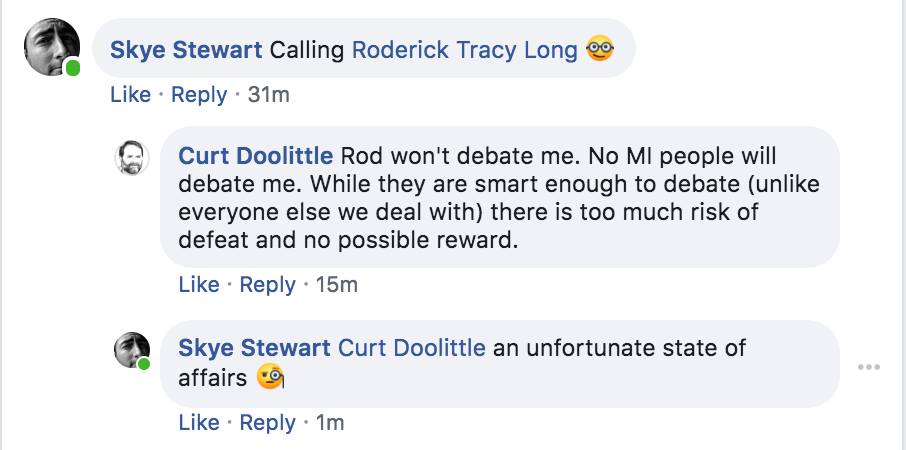906x450 pixels.
Task: Open Curt Doolittle's author name link
Action: click(x=256, y=158)
